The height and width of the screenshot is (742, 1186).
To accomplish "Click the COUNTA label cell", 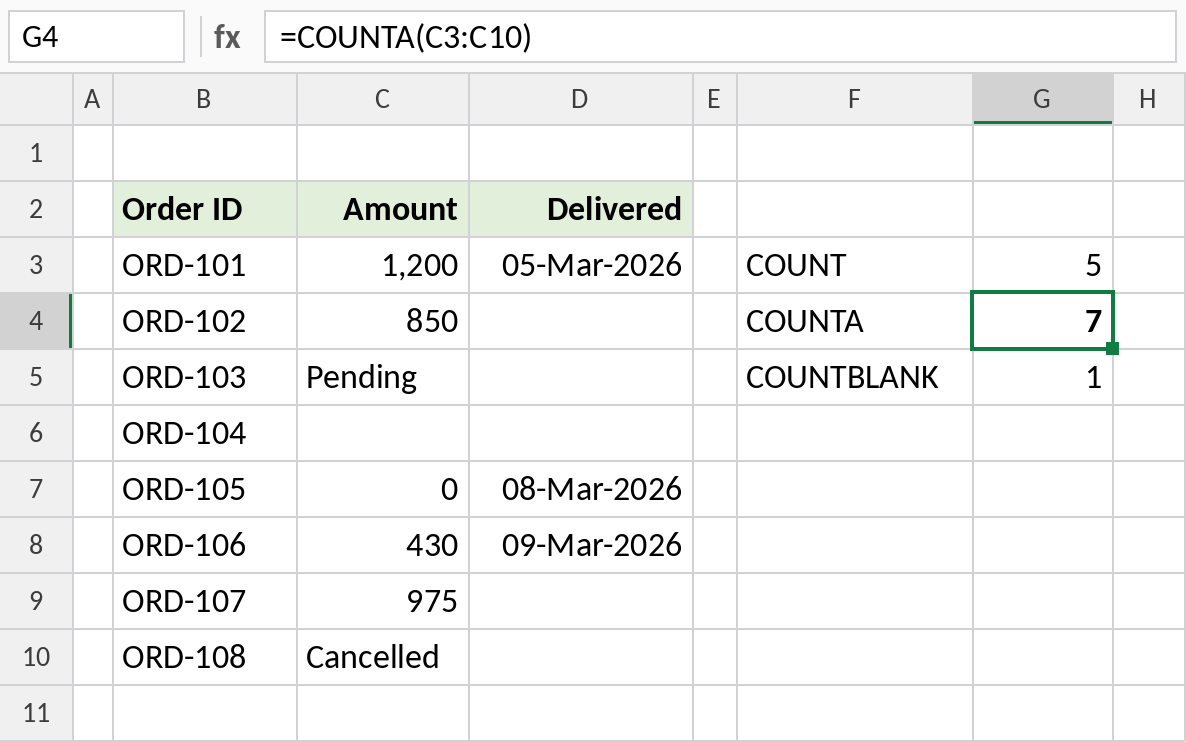I will (x=854, y=321).
